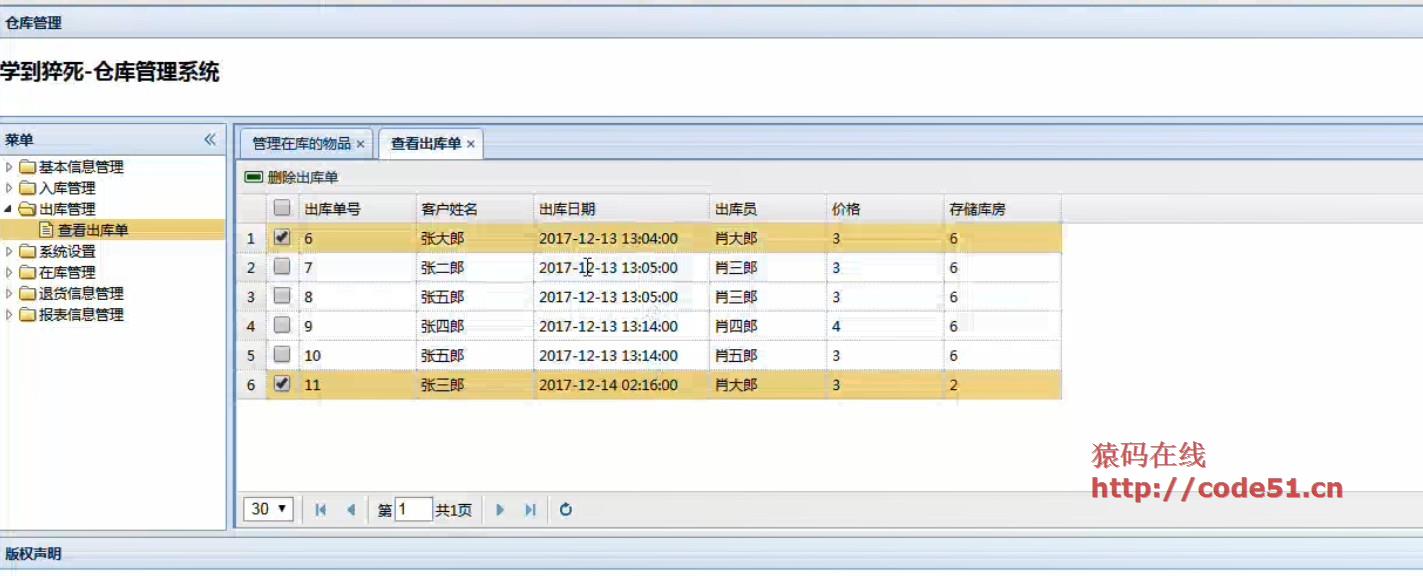Go to first page in pagination

pos(320,510)
